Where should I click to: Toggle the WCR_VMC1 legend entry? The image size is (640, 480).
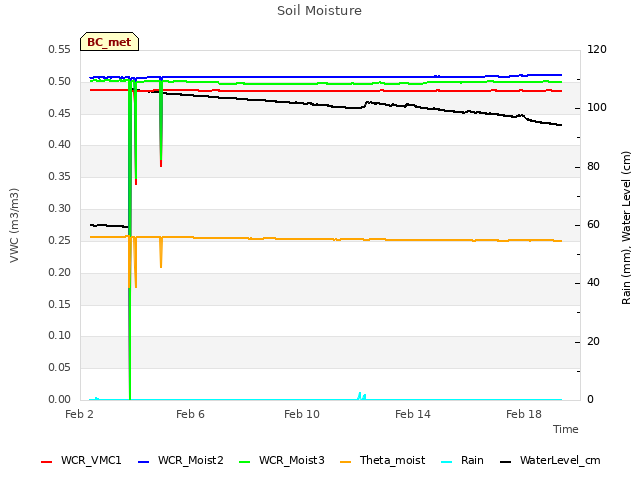point(81,460)
